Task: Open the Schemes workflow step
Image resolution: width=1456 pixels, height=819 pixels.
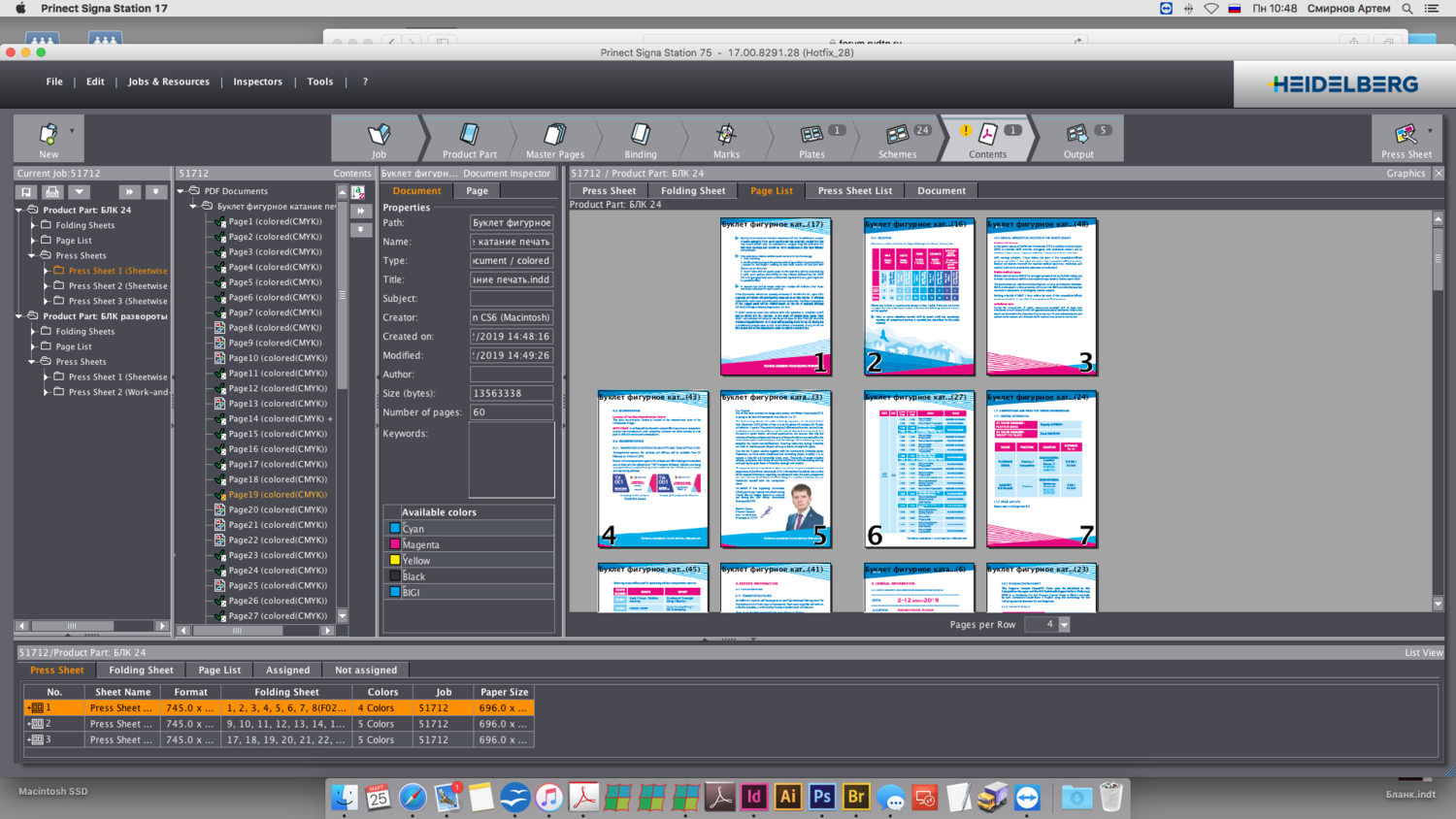Action: pyautogui.click(x=898, y=138)
